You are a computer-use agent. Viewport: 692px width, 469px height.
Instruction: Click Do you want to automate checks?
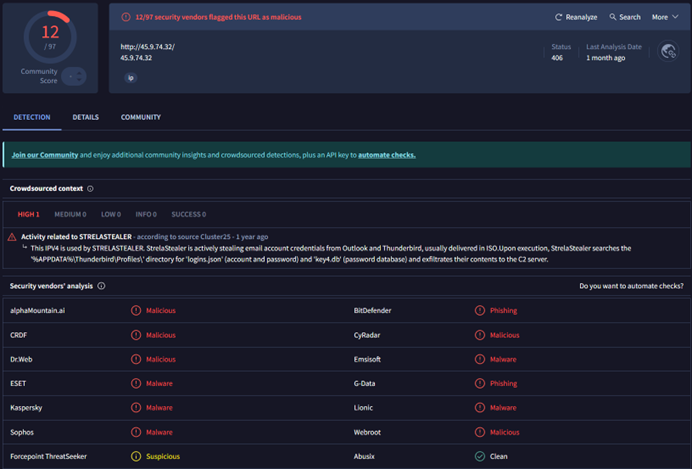click(x=631, y=286)
